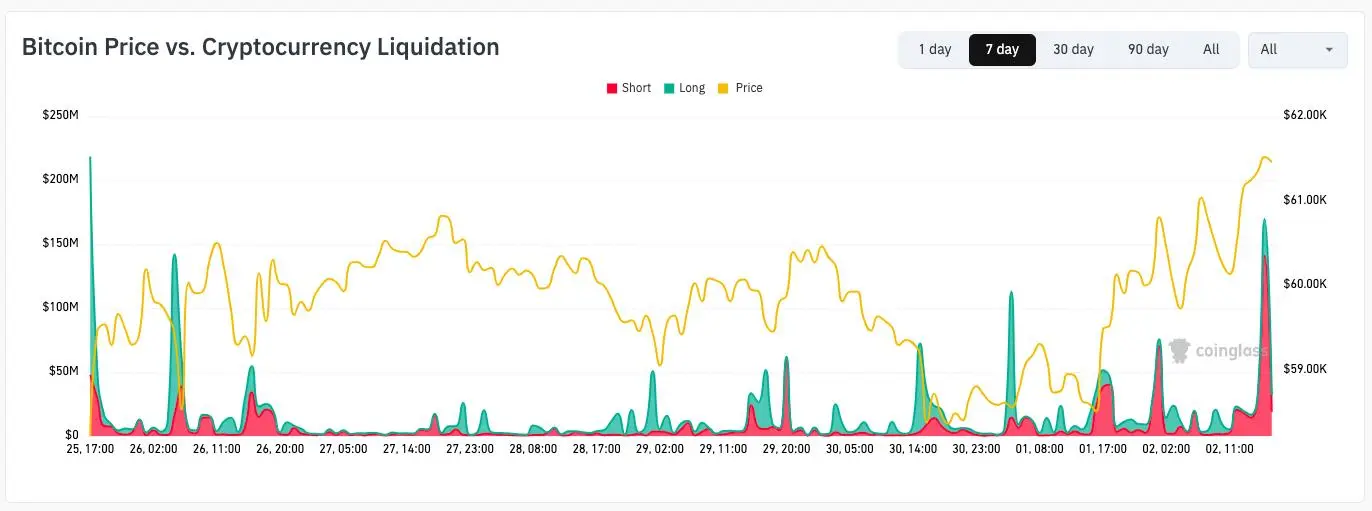Click the red Short legend swatch
Image resolution: width=1372 pixels, height=511 pixels.
click(612, 88)
